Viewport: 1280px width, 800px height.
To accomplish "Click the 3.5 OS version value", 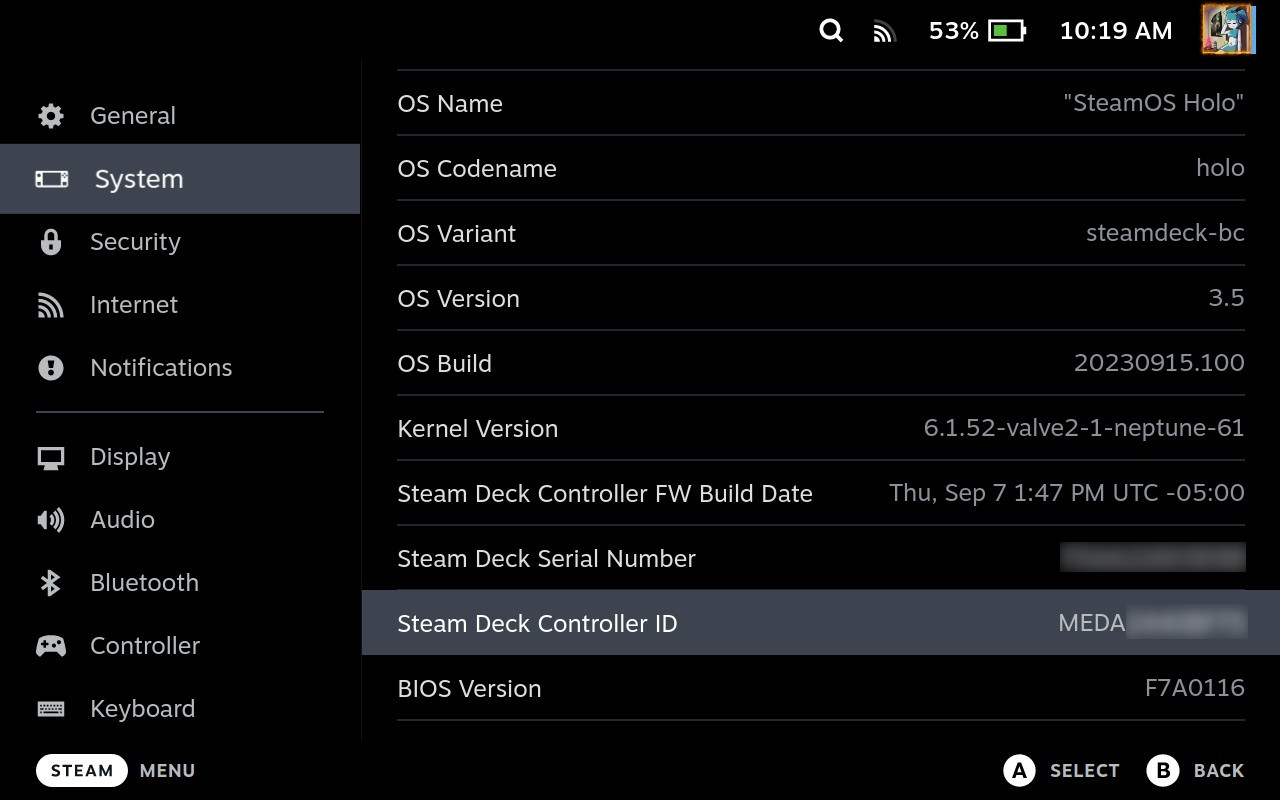I will pos(1226,298).
